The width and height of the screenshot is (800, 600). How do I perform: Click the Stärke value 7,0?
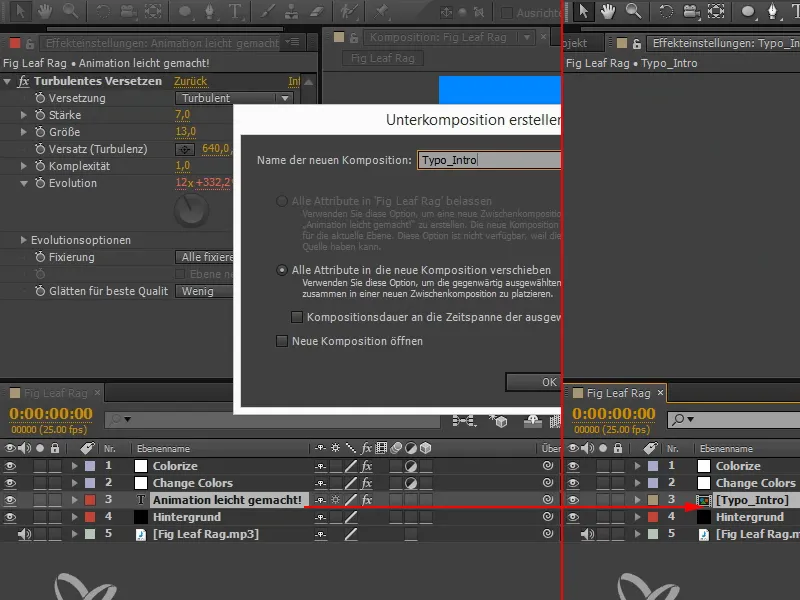click(x=183, y=115)
